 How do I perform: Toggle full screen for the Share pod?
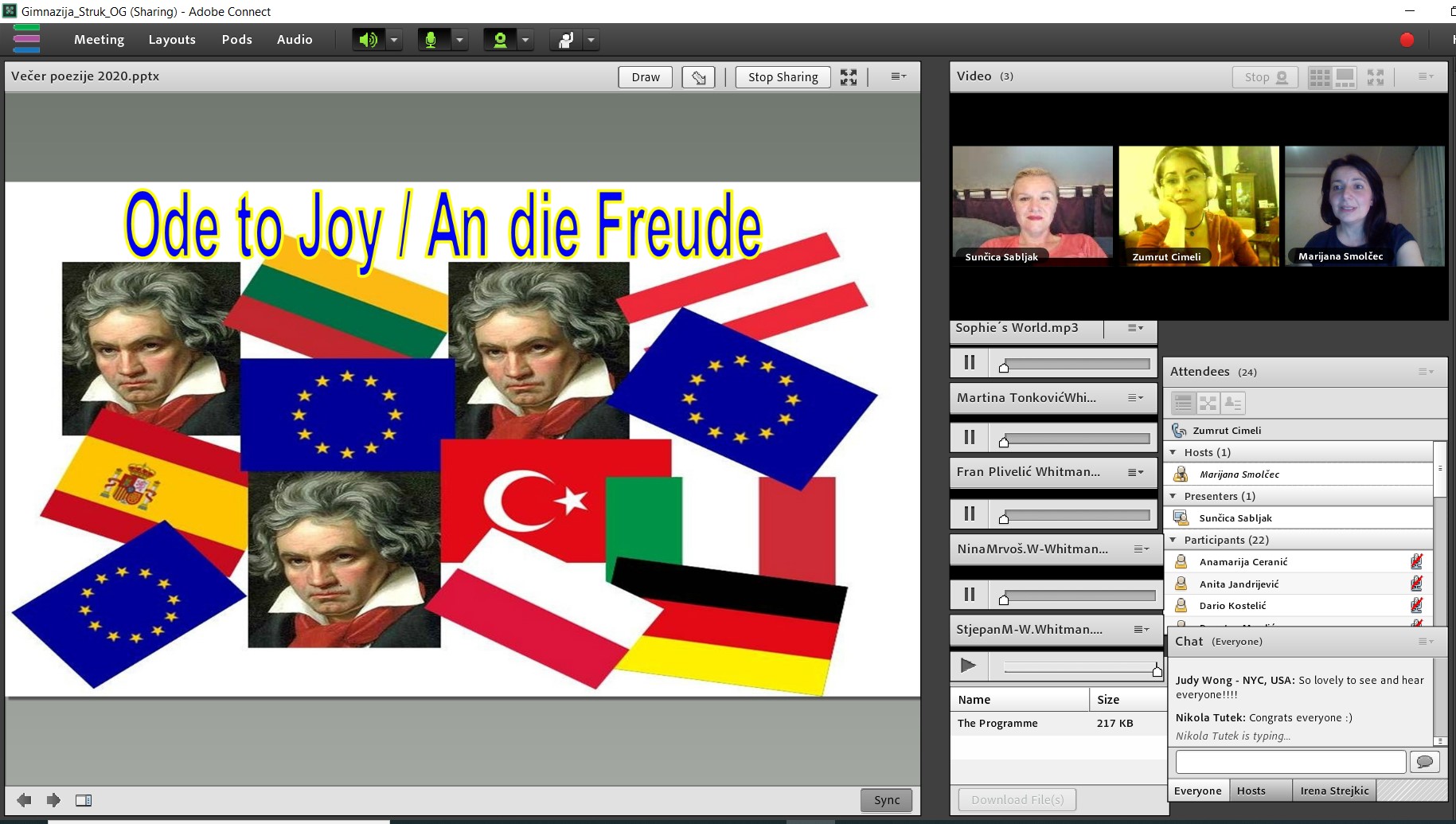tap(849, 77)
